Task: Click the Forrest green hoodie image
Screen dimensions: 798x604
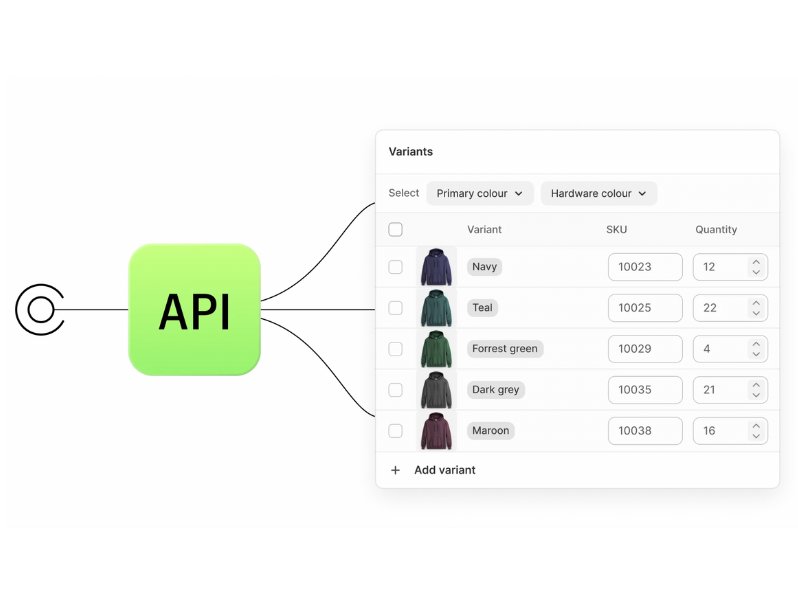Action: (x=436, y=349)
